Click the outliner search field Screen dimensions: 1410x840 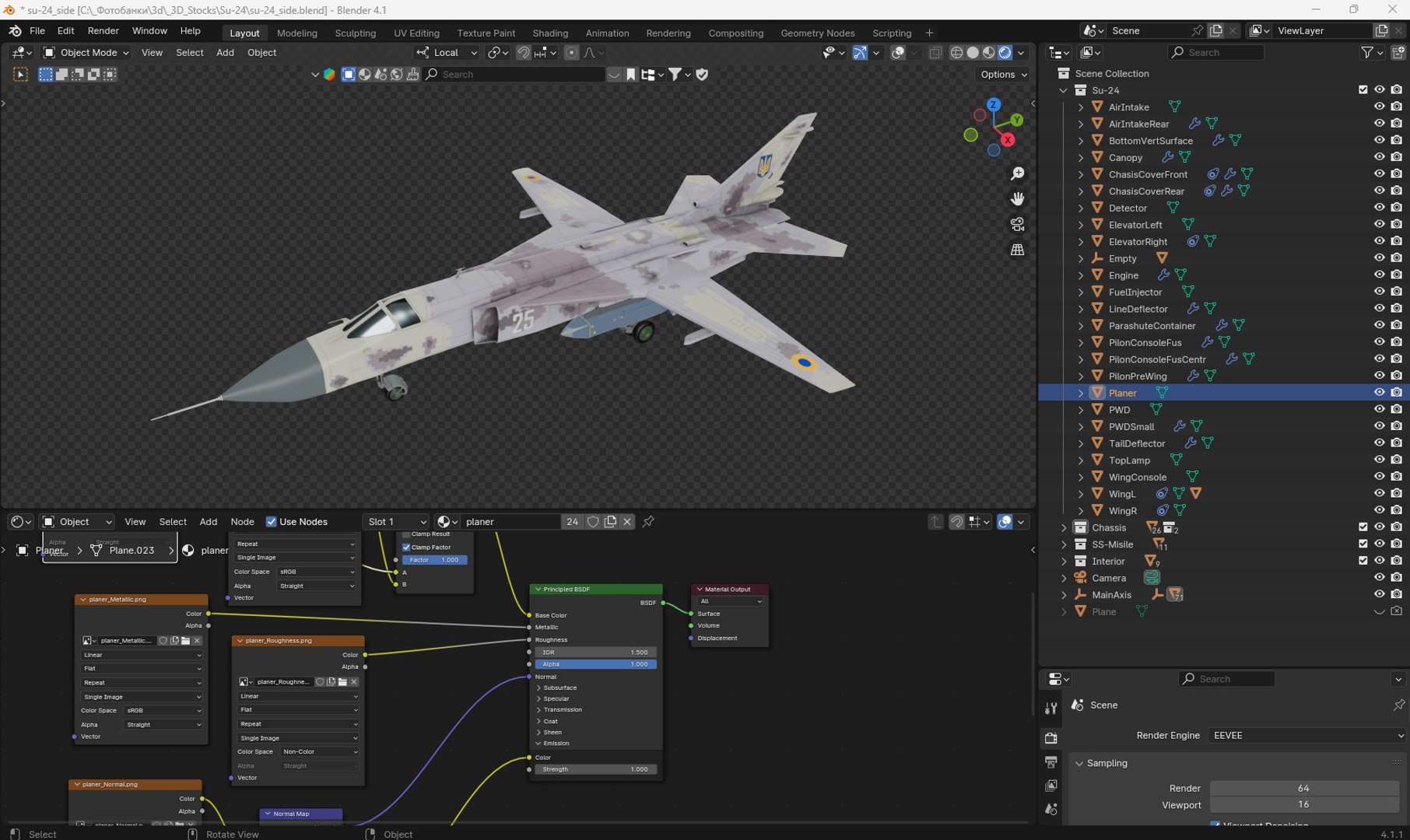click(x=1216, y=53)
